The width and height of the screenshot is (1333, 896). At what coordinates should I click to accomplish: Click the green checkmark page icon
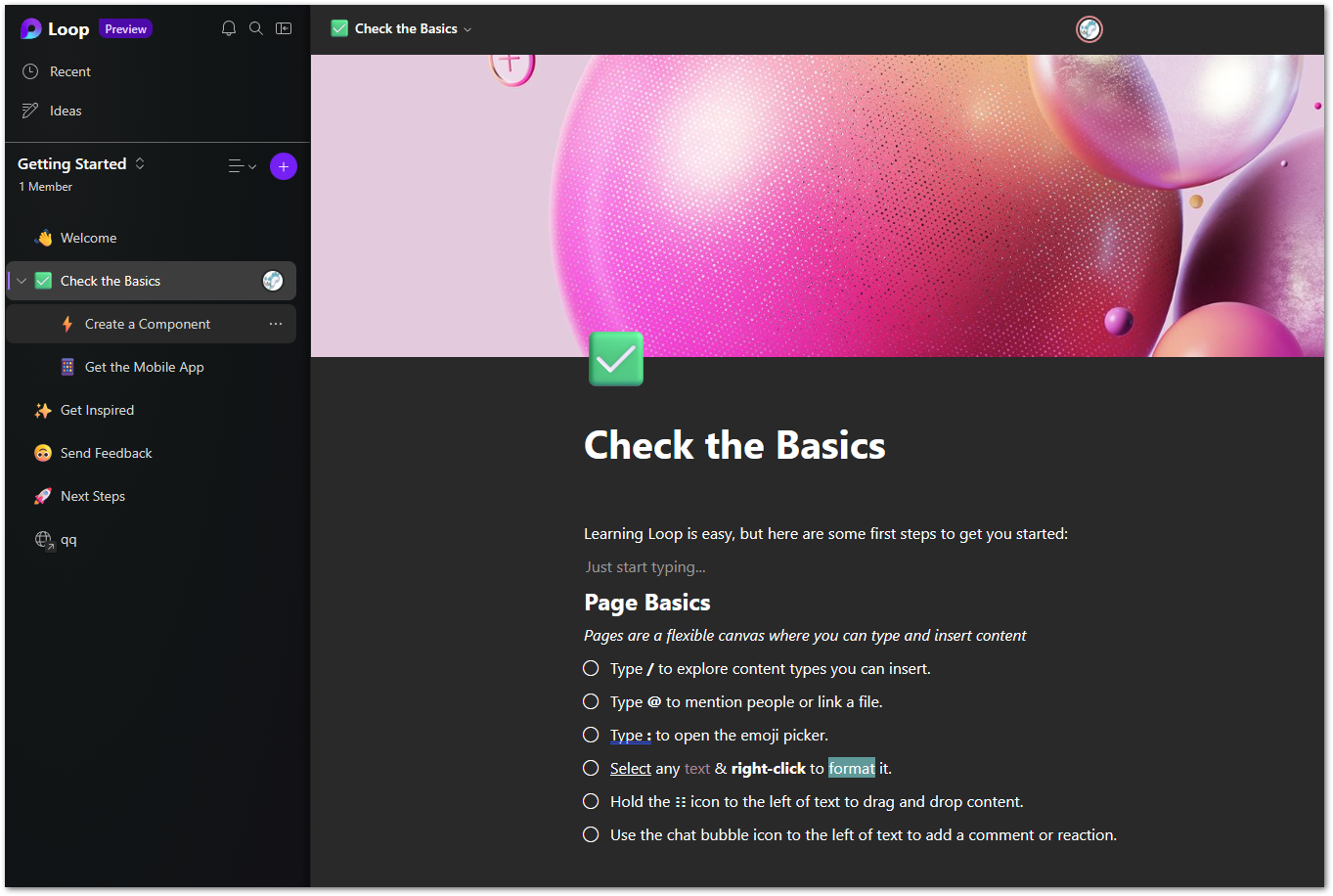[x=616, y=359]
